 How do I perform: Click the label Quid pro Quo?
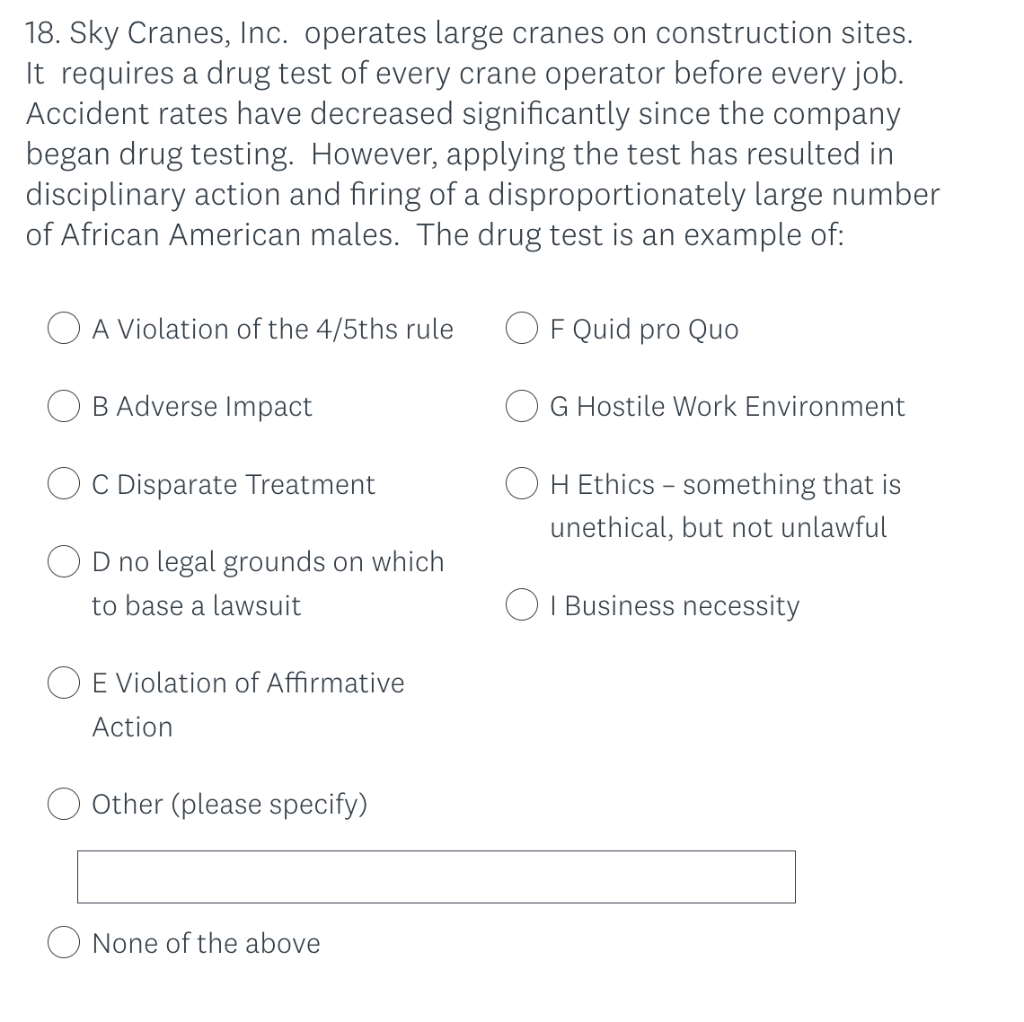[644, 328]
